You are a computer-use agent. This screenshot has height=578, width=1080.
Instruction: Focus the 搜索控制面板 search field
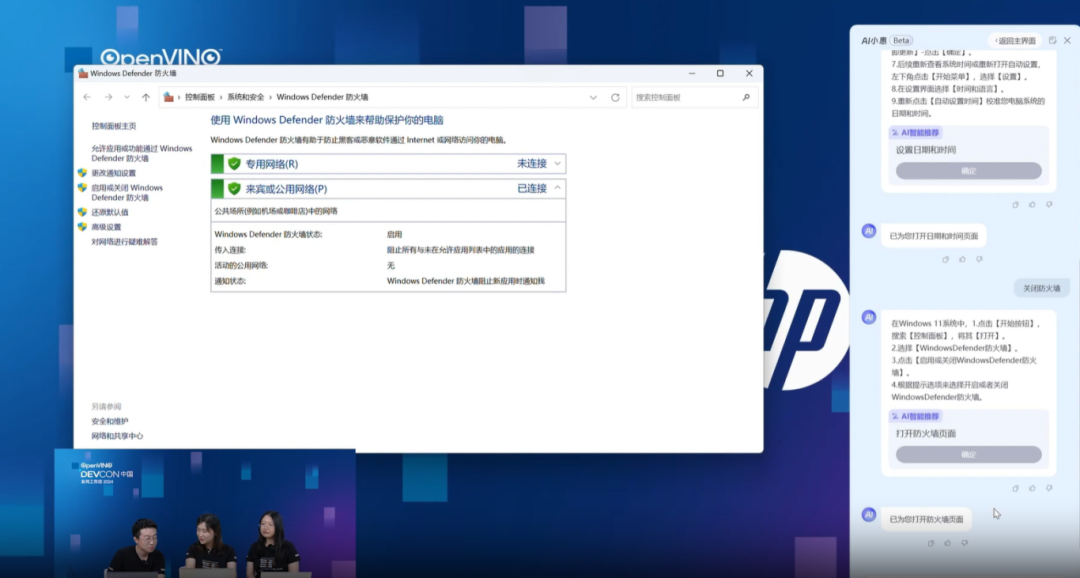coord(694,97)
